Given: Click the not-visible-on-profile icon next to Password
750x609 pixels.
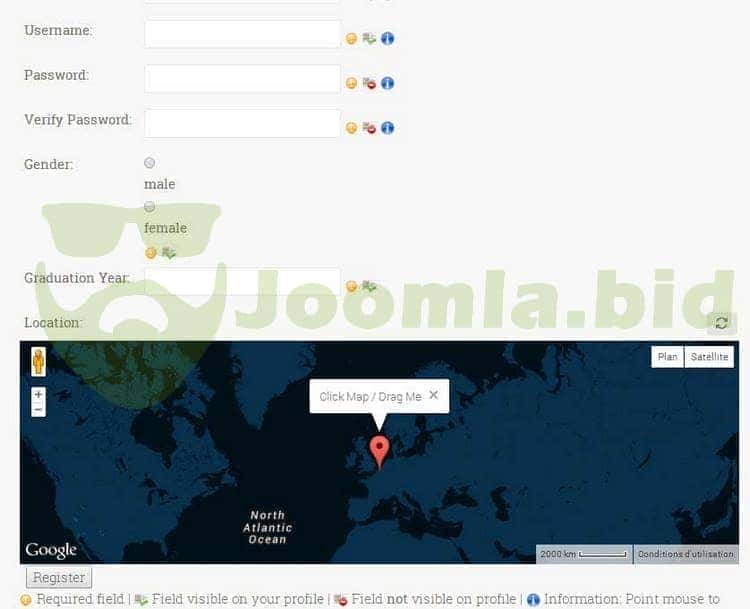Looking at the screenshot, I should (369, 83).
